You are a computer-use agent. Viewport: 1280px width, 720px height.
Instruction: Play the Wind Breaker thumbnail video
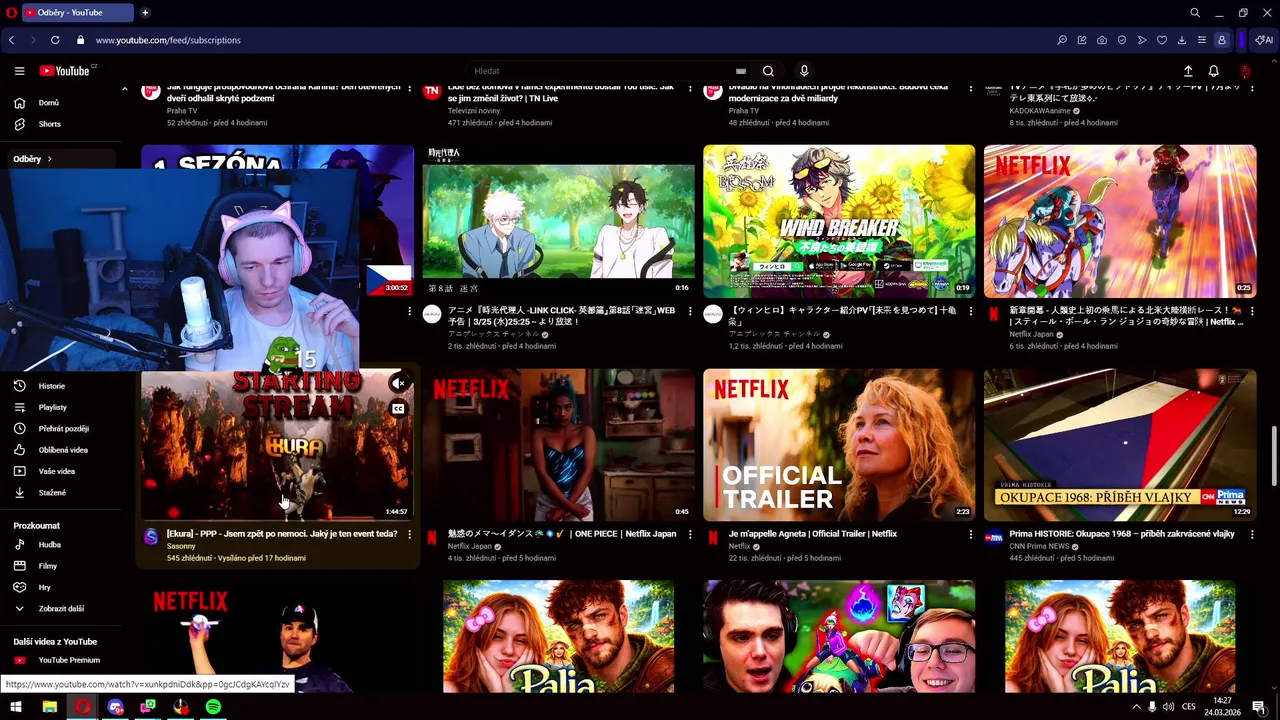839,221
